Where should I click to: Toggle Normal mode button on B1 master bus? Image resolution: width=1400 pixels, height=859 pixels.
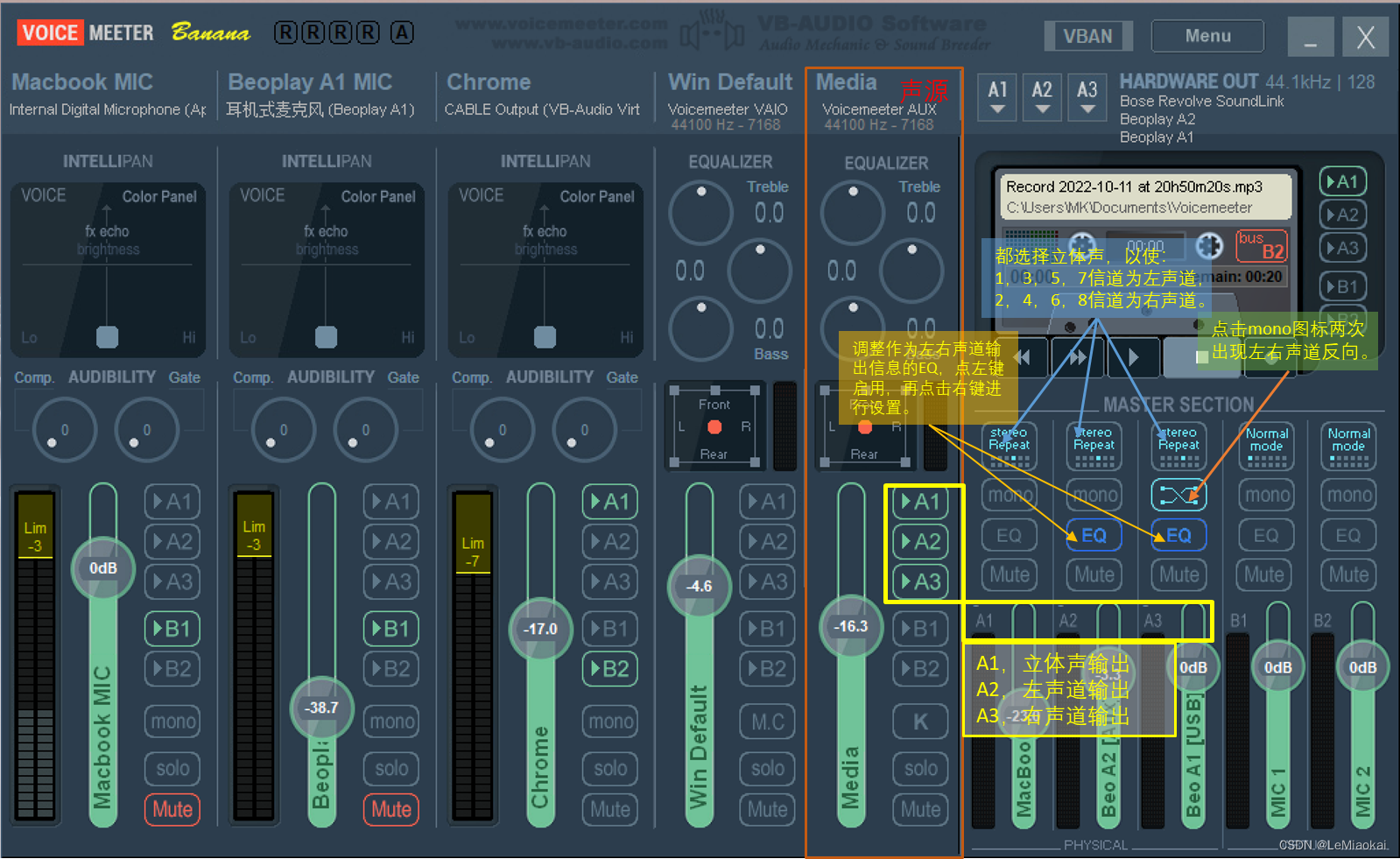pos(1265,447)
